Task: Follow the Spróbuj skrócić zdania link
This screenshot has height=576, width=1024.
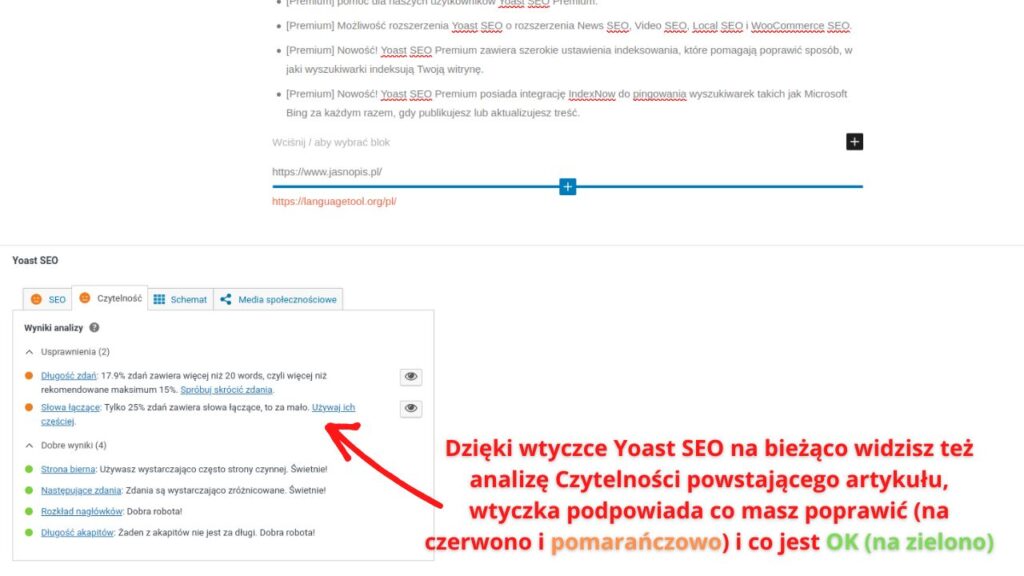Action: (x=227, y=389)
